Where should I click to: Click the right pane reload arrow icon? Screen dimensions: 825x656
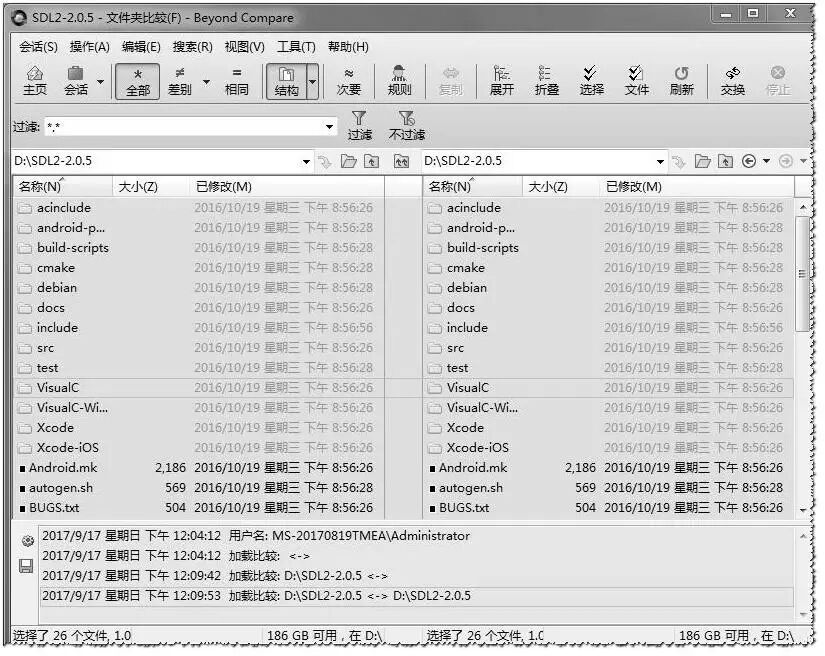679,162
